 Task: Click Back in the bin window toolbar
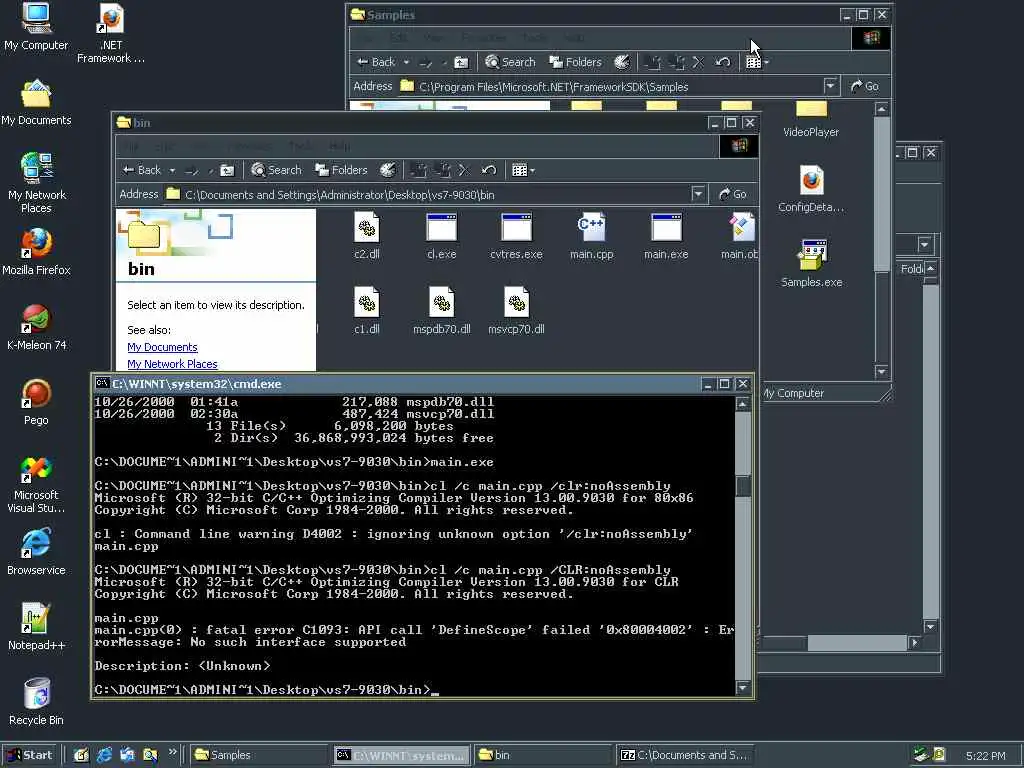(x=142, y=170)
